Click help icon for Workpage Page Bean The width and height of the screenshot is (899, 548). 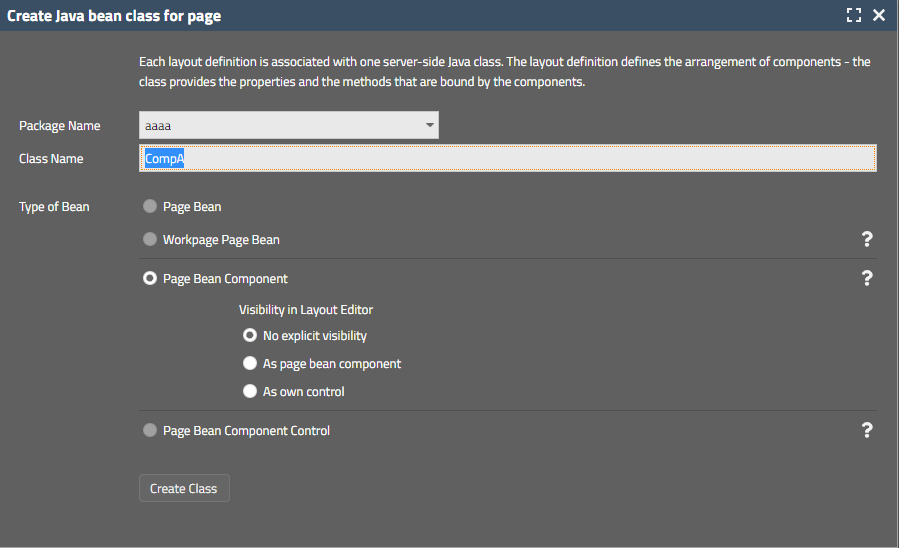click(x=867, y=239)
